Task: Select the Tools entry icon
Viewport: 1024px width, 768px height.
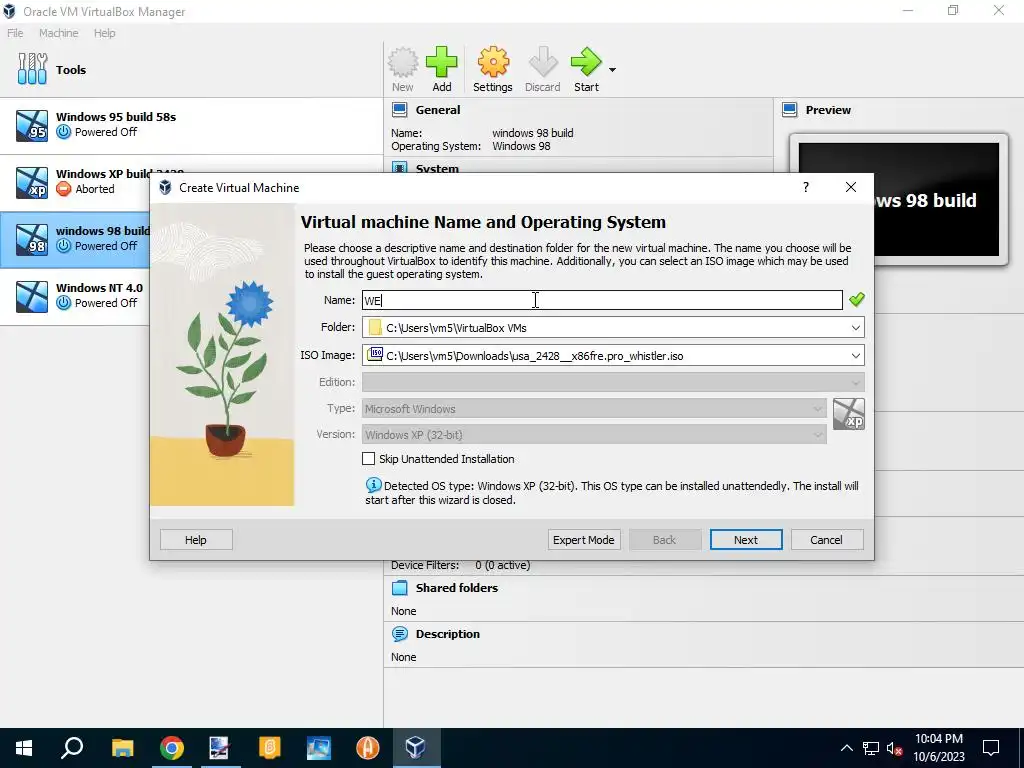Action: (33, 69)
